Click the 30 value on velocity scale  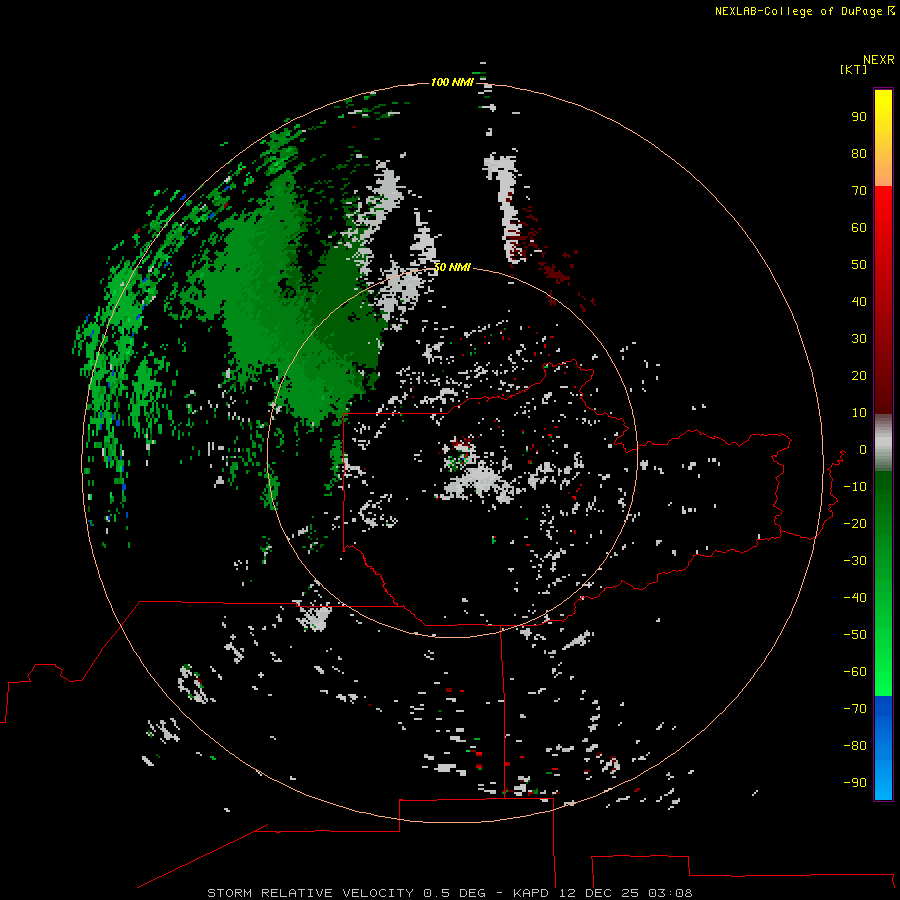point(859,339)
